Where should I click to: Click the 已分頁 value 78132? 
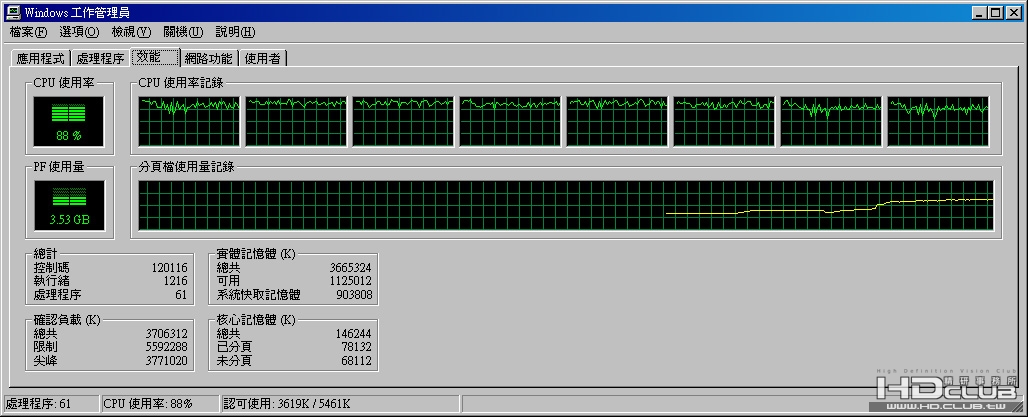pyautogui.click(x=357, y=347)
